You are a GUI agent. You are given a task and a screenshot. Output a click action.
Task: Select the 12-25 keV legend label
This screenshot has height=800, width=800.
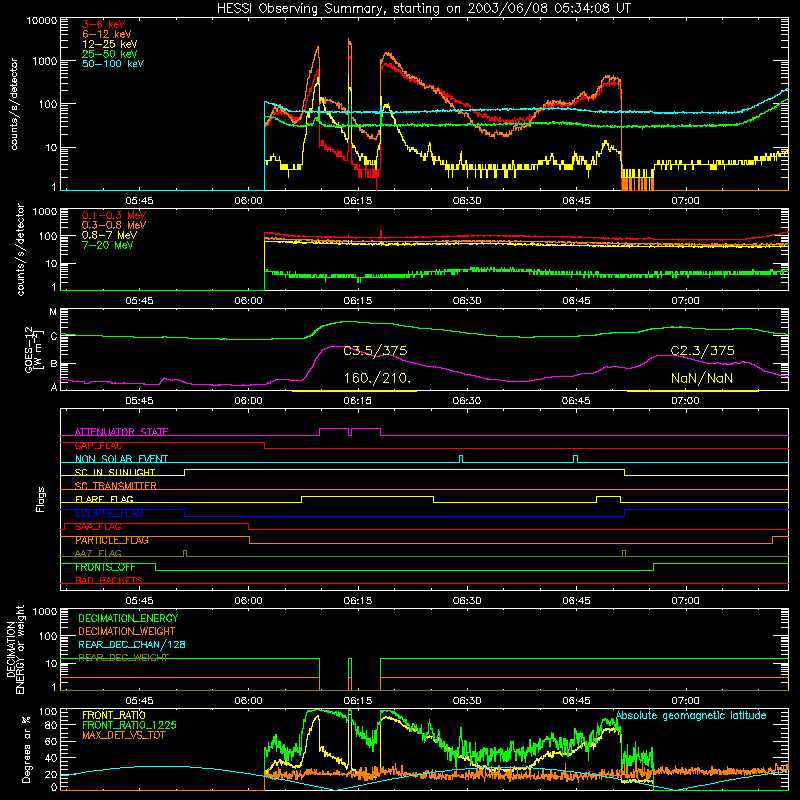pos(110,44)
